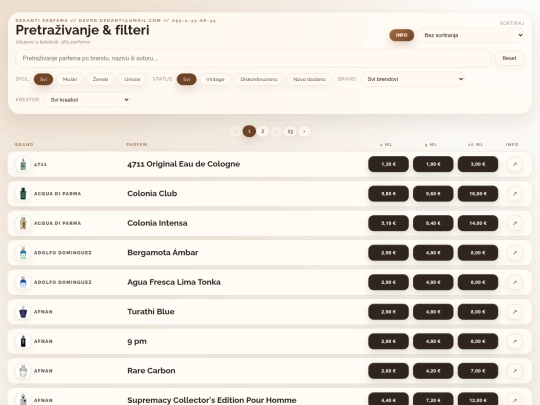The image size is (540, 405).
Task: Filter by Ženski gender
Action: click(100, 79)
